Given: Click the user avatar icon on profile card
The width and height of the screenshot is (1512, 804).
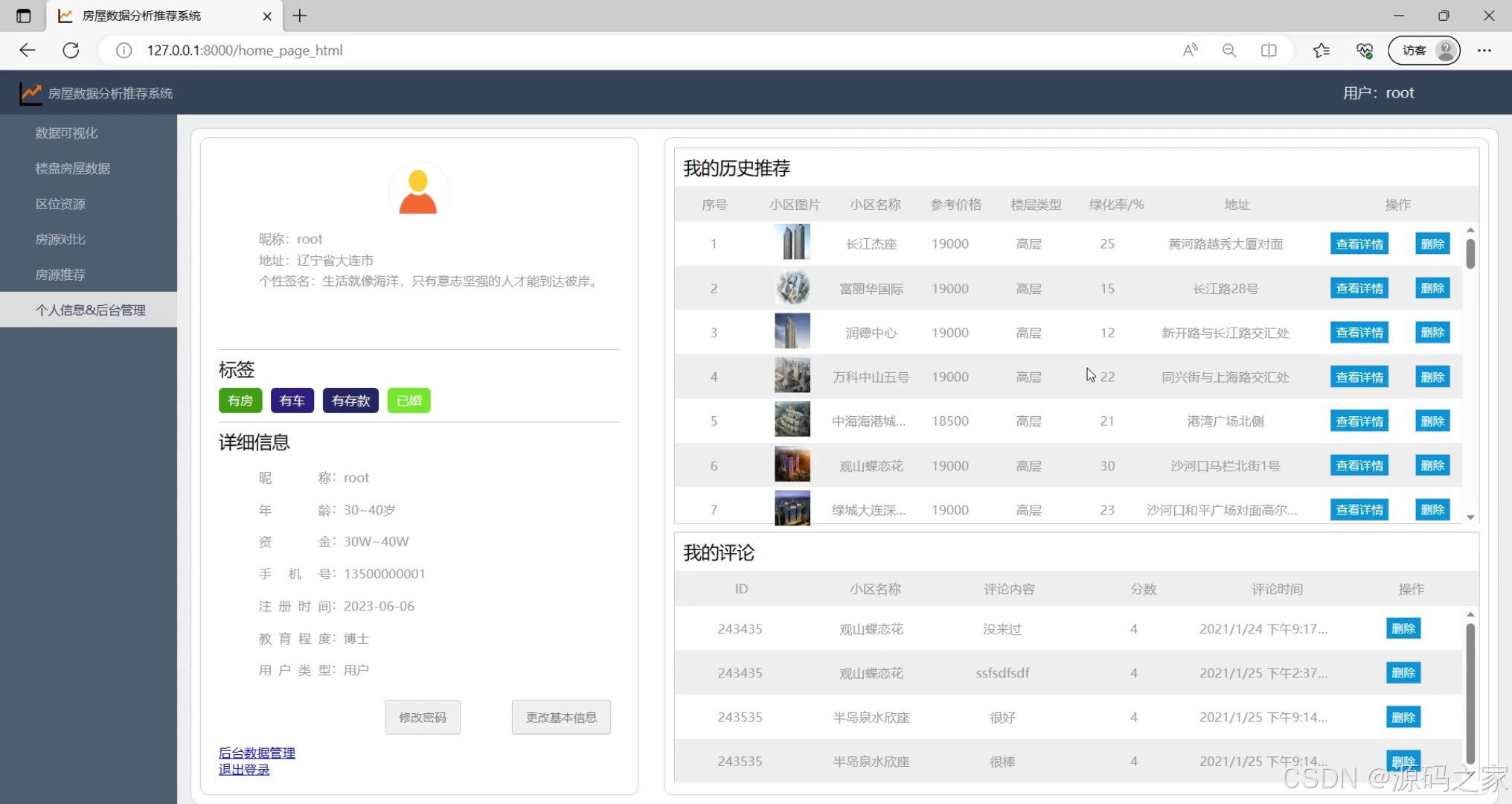Looking at the screenshot, I should [x=418, y=191].
